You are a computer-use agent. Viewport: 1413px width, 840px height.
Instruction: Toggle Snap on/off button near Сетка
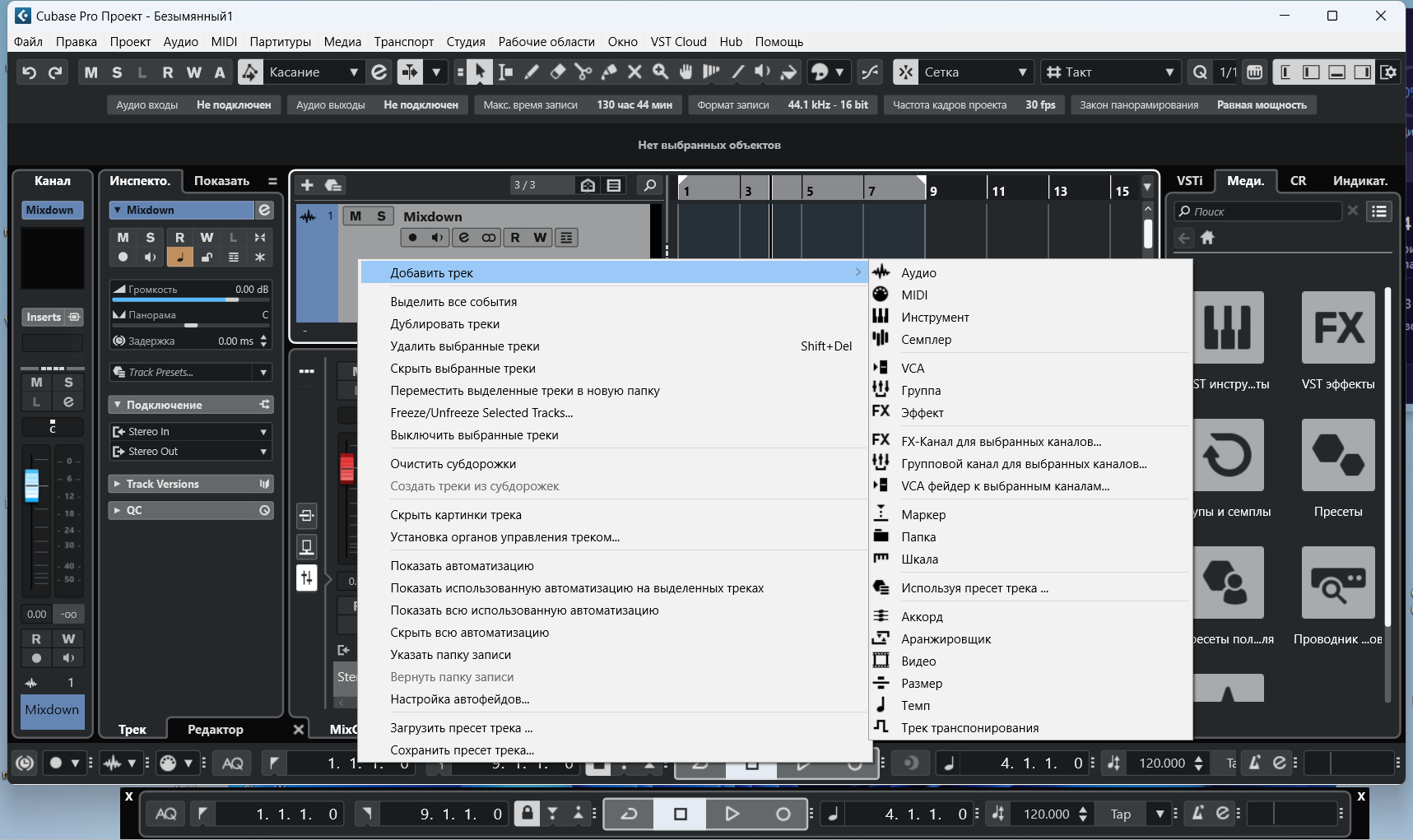(906, 72)
